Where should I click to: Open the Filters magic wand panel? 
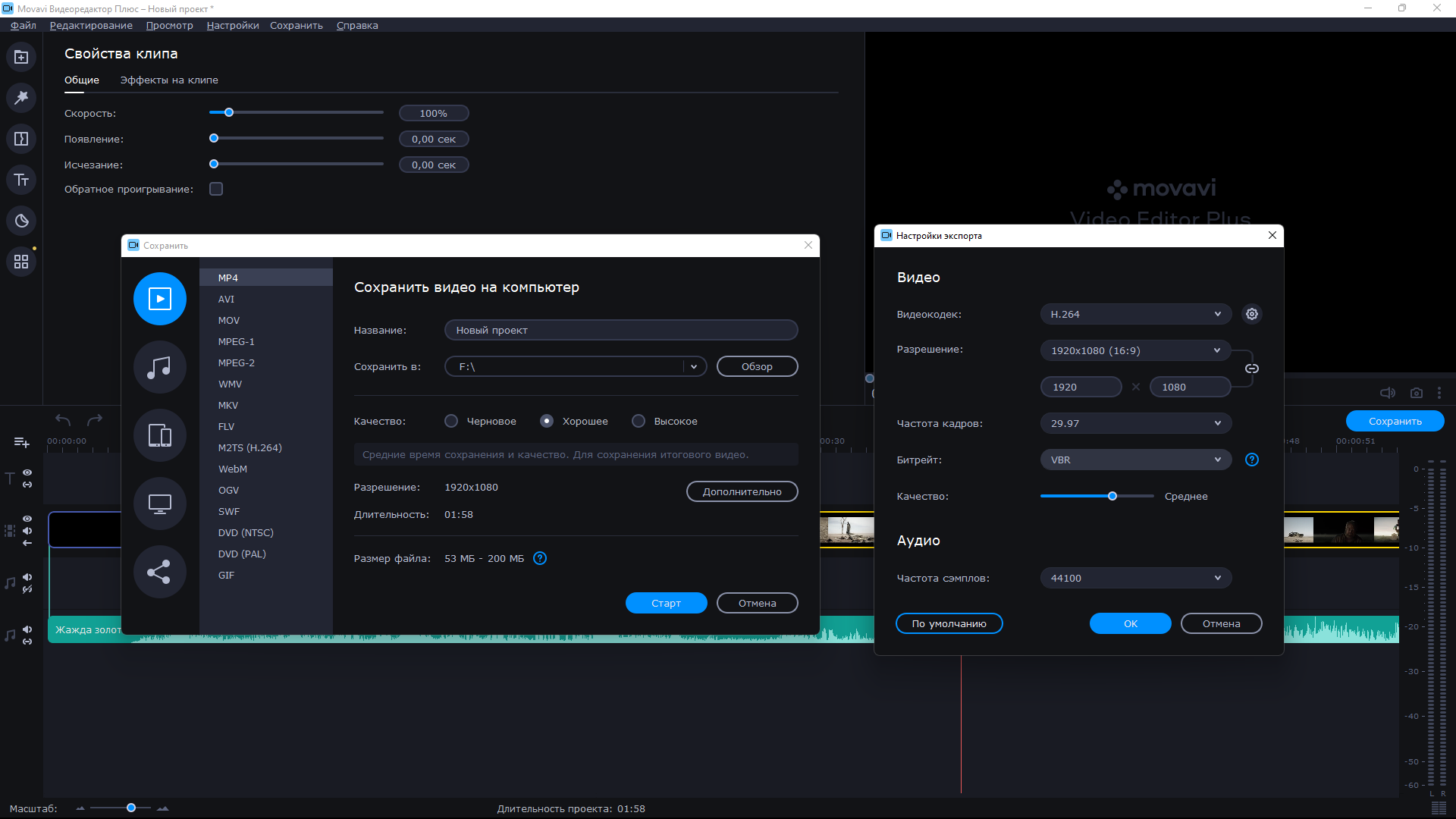click(21, 98)
